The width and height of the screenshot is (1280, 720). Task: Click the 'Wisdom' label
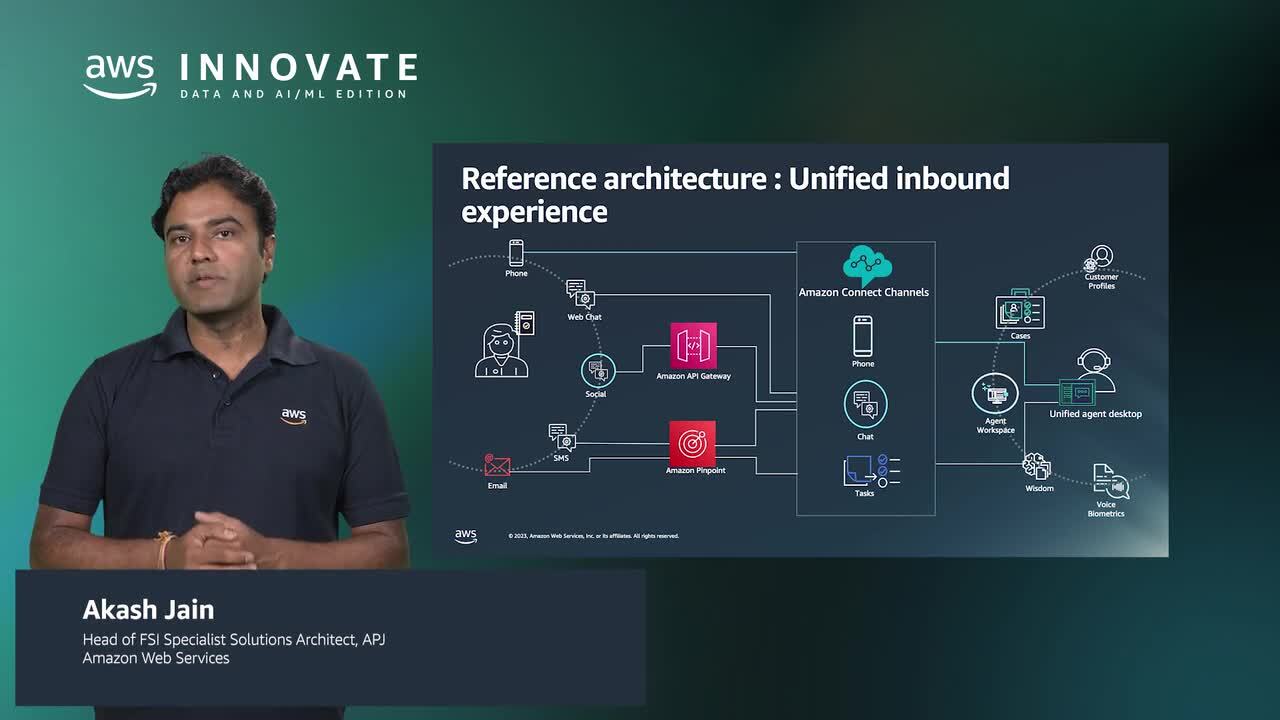pyautogui.click(x=1039, y=489)
